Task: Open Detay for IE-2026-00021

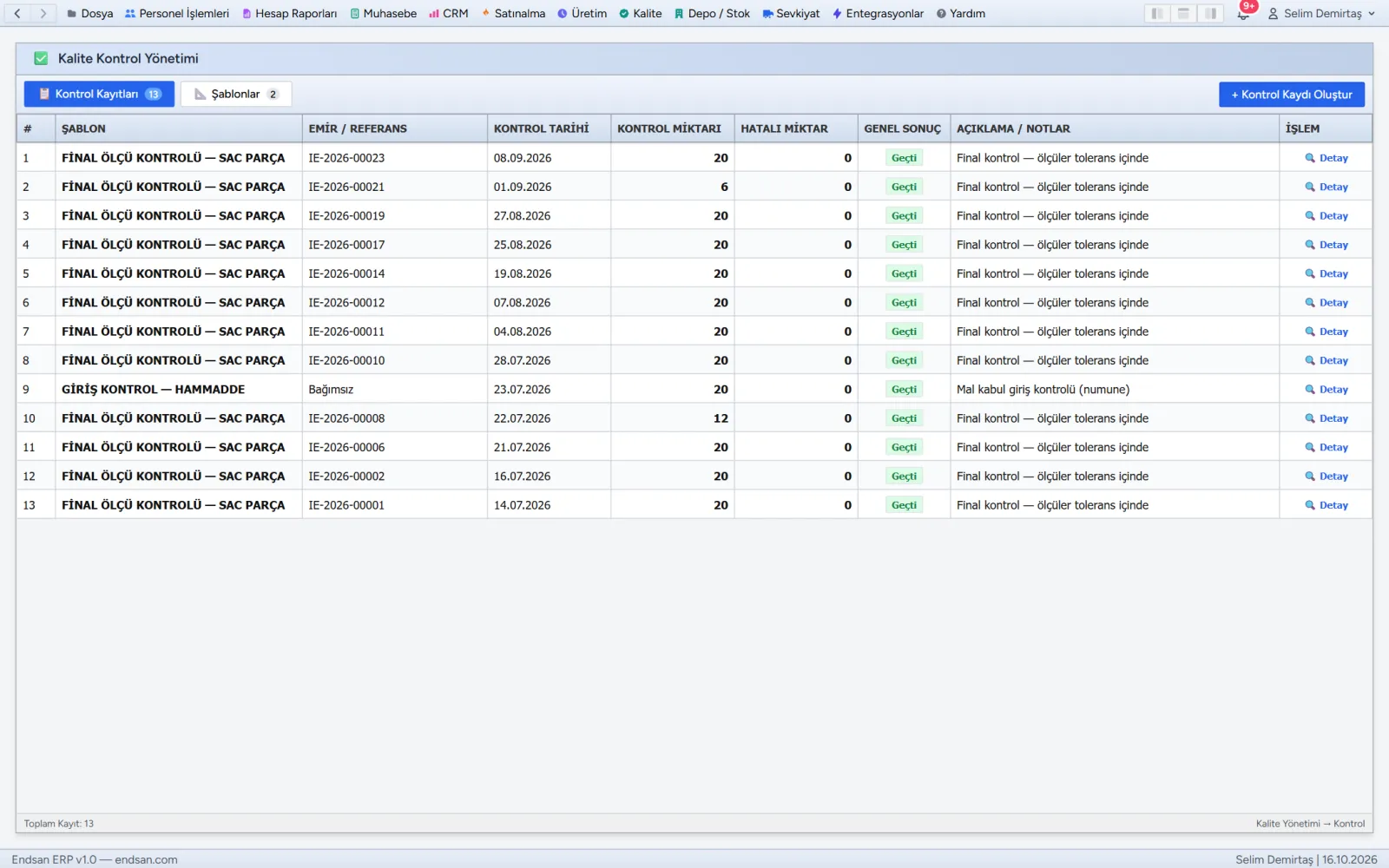Action: pos(1326,187)
